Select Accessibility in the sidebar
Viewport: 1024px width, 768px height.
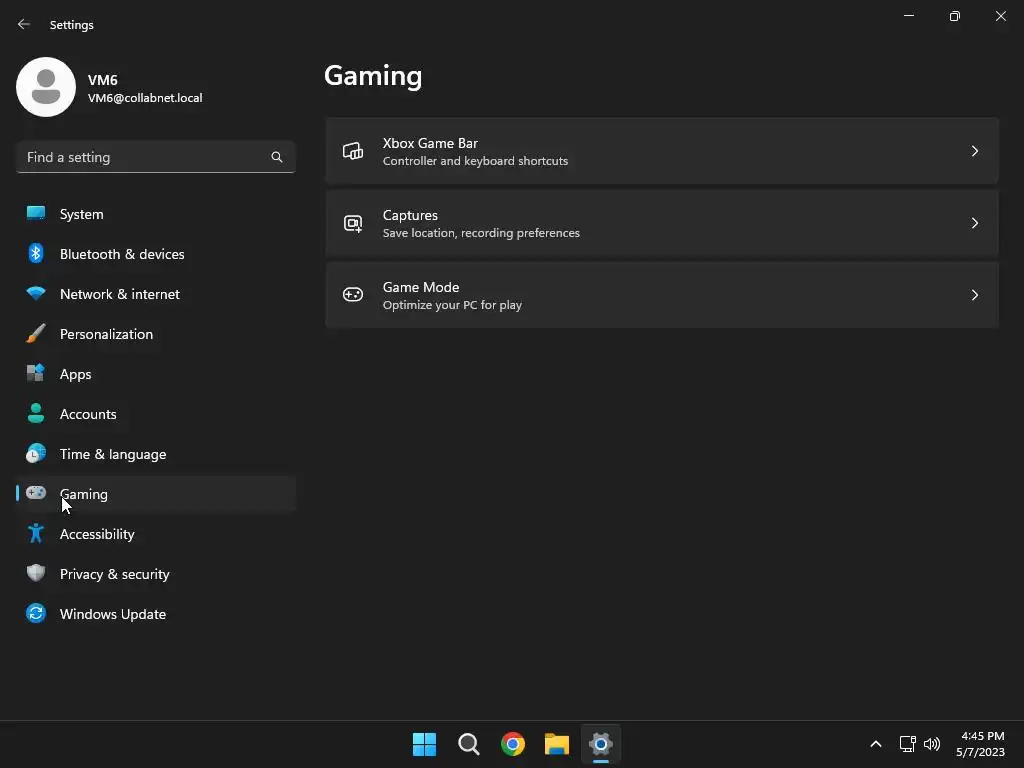pos(155,534)
